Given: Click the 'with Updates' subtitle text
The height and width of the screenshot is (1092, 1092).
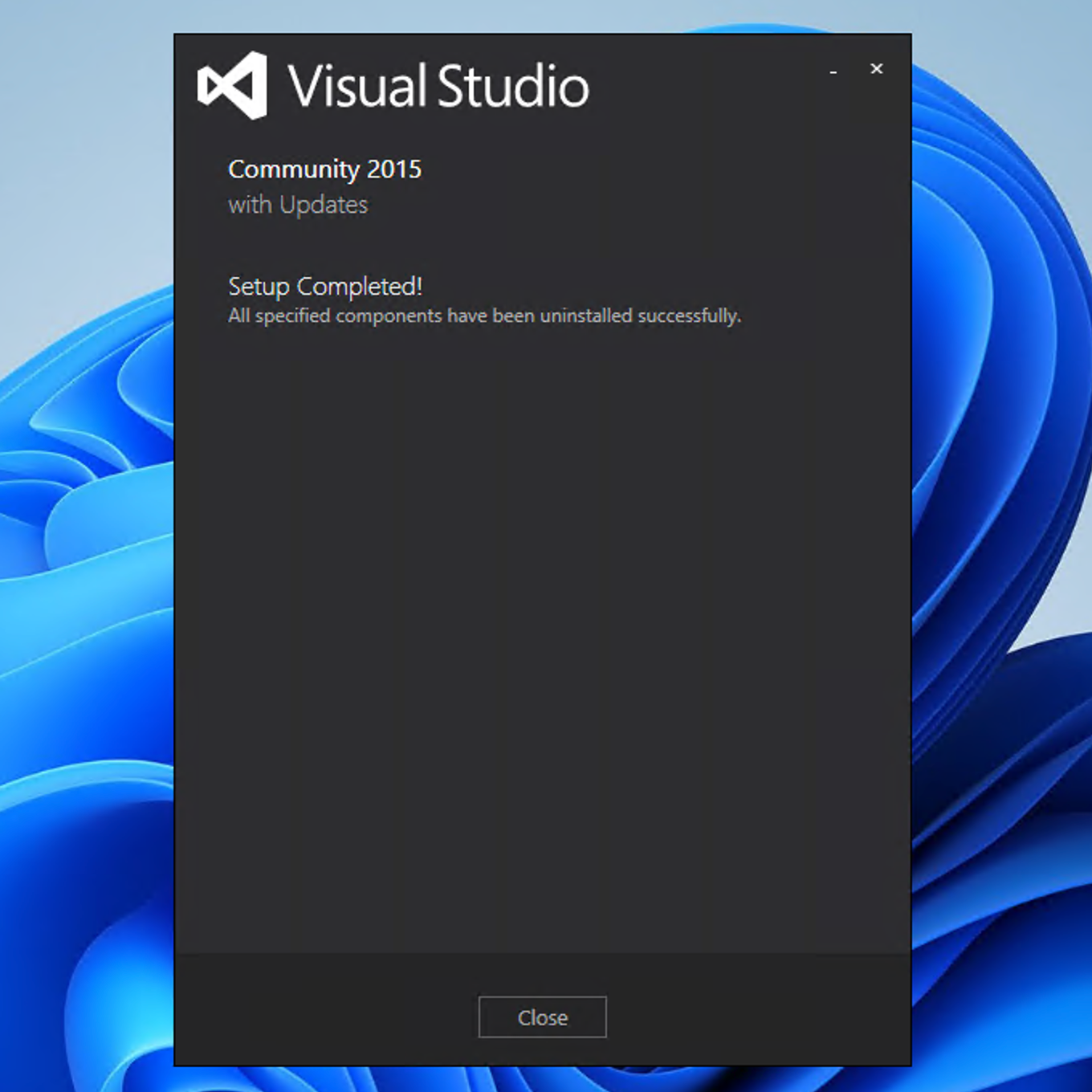Looking at the screenshot, I should 298,205.
